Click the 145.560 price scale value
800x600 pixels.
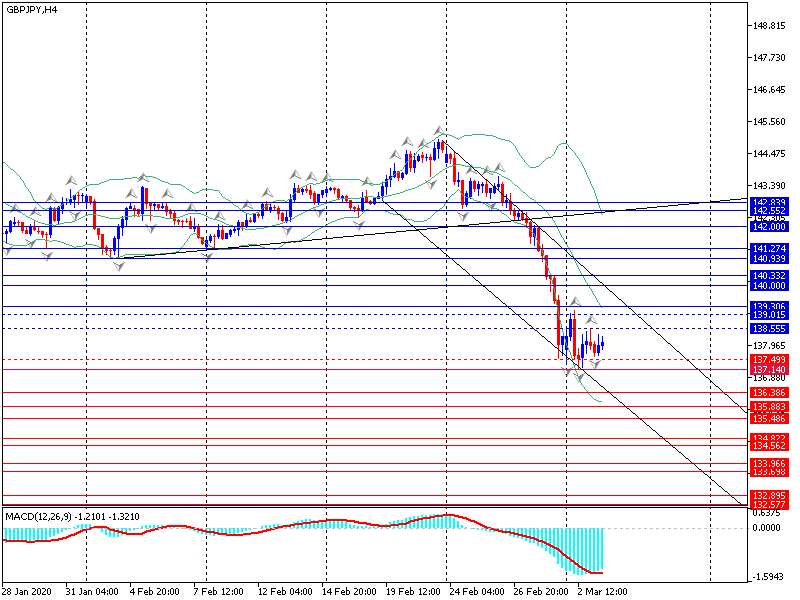pyautogui.click(x=768, y=122)
